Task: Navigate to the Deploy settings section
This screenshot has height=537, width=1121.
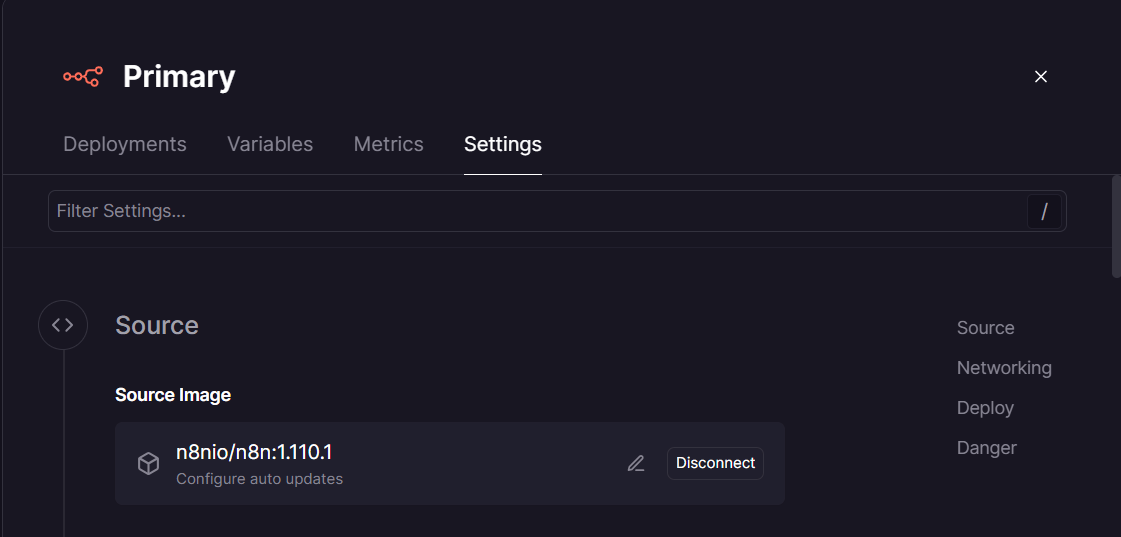Action: click(x=985, y=408)
